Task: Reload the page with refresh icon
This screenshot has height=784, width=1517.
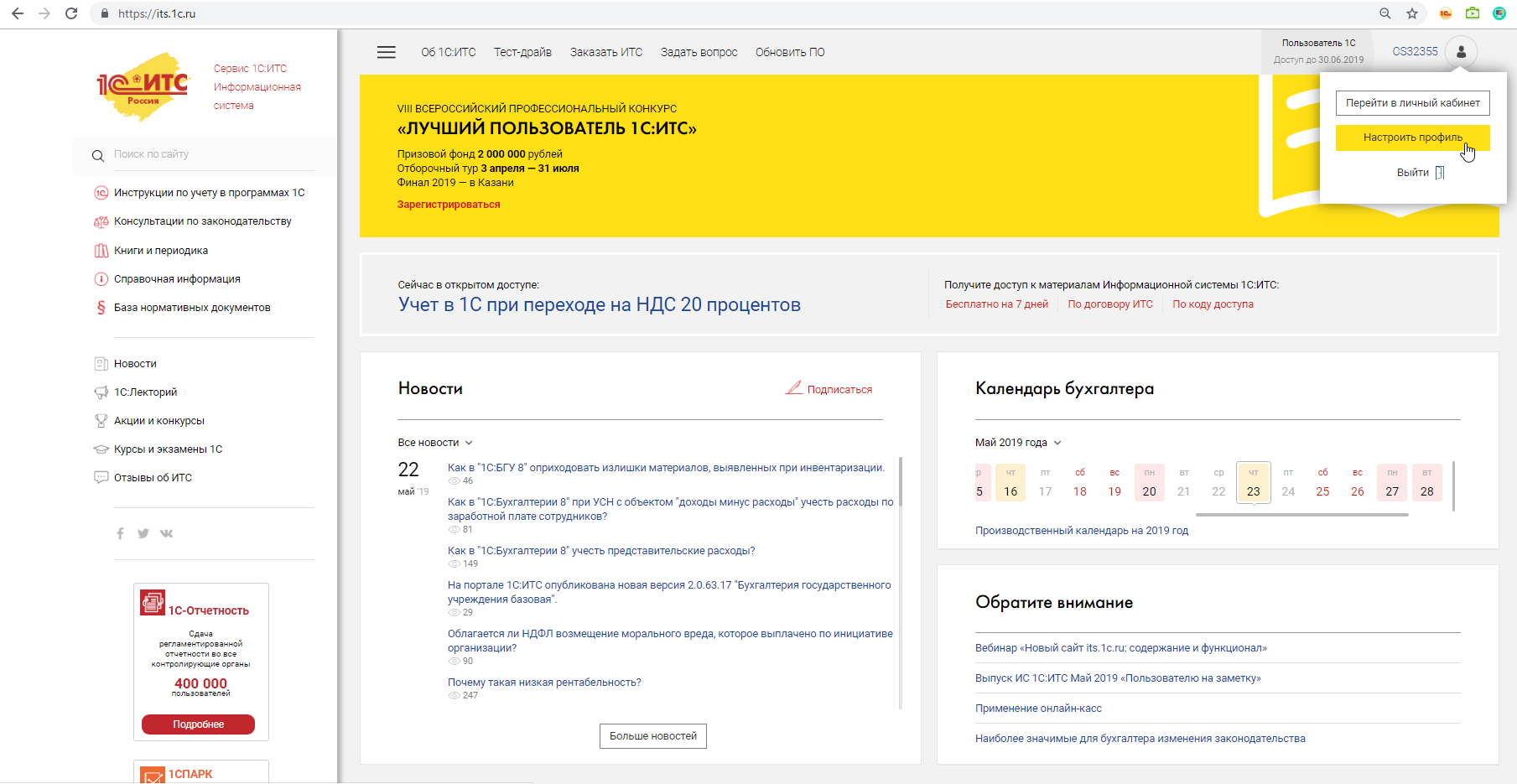Action: pos(71,13)
